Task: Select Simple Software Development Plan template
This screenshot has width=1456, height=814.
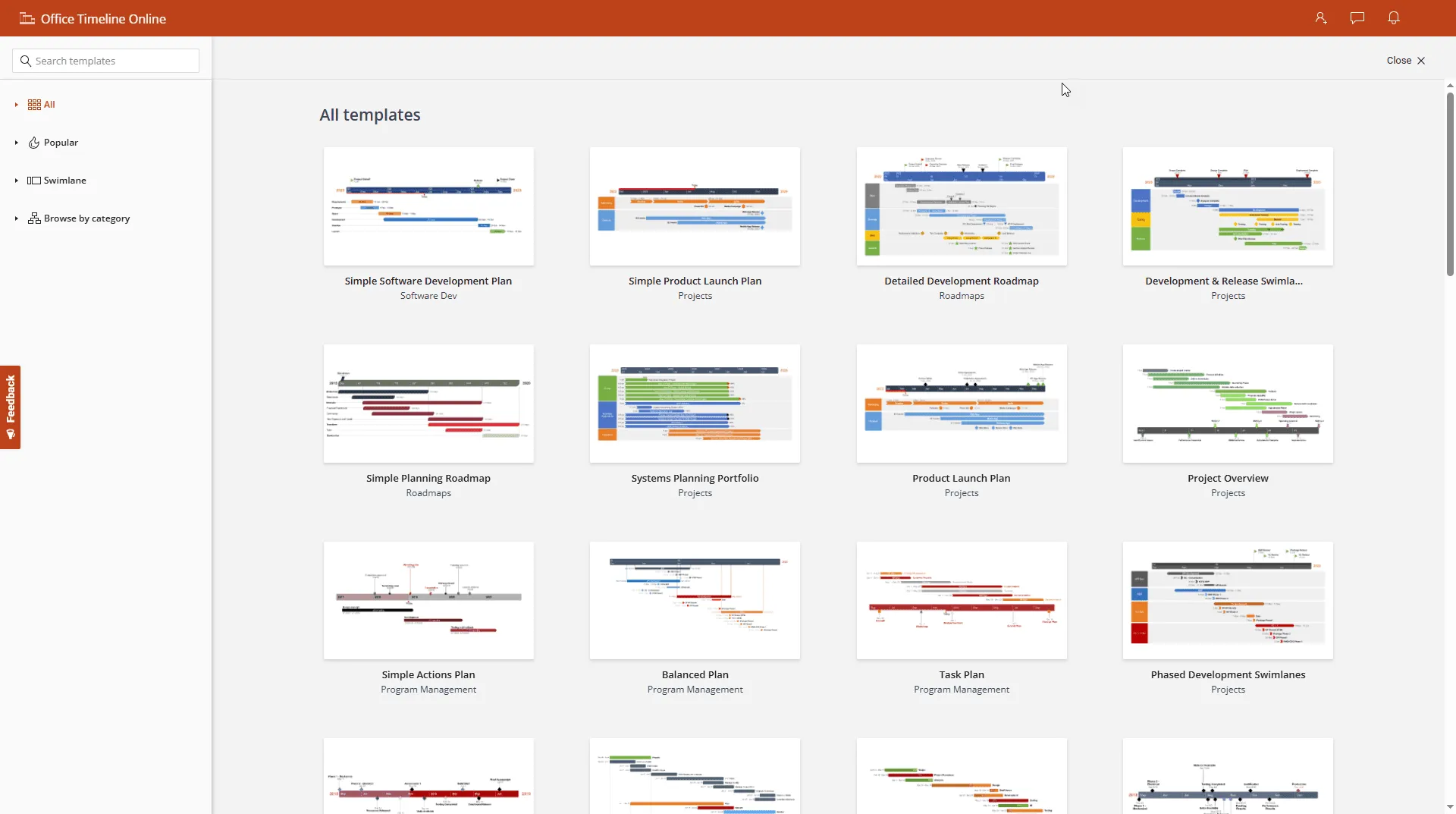Action: point(428,206)
